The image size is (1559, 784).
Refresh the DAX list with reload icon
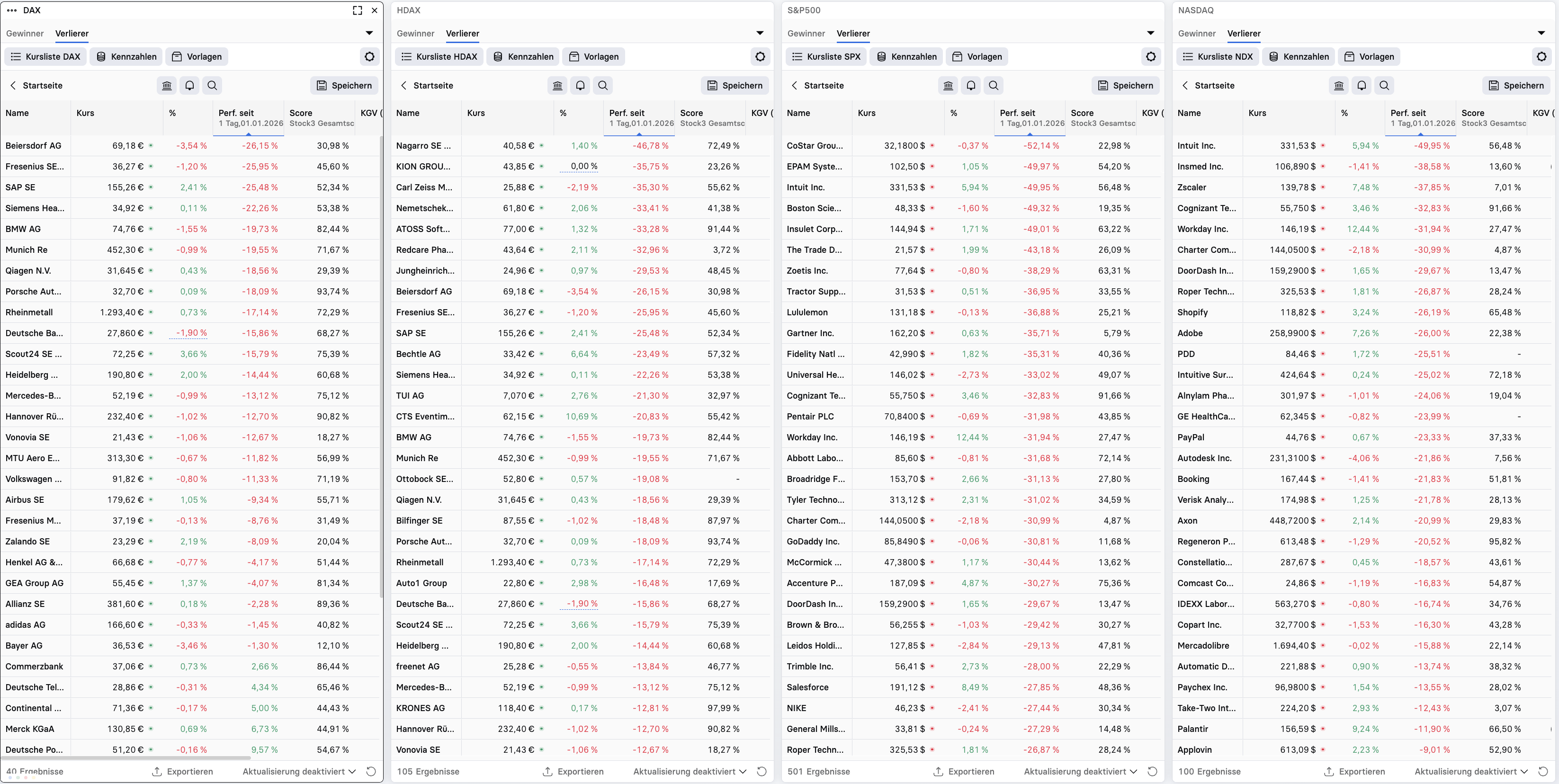[371, 771]
